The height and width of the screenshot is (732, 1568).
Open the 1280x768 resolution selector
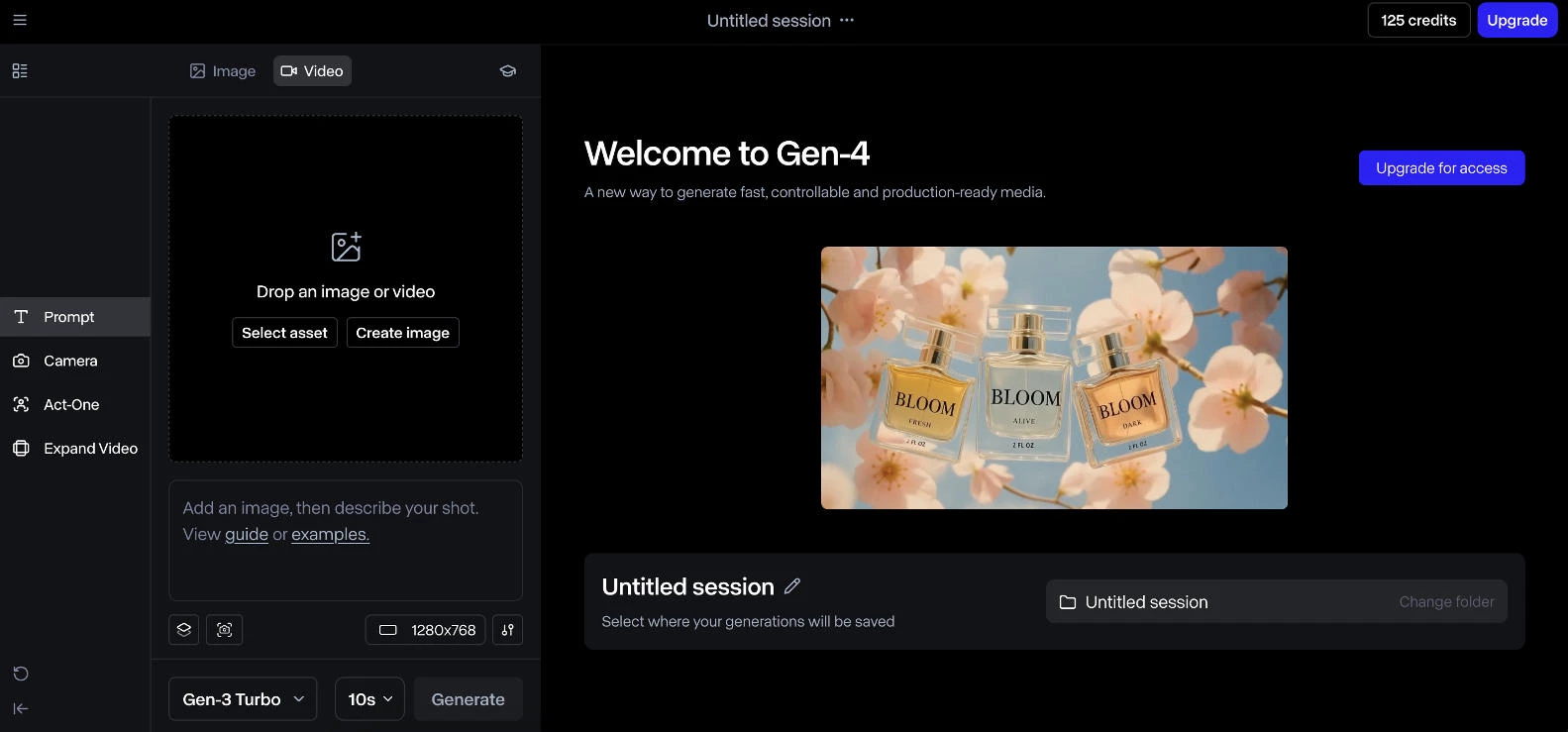[x=426, y=630]
